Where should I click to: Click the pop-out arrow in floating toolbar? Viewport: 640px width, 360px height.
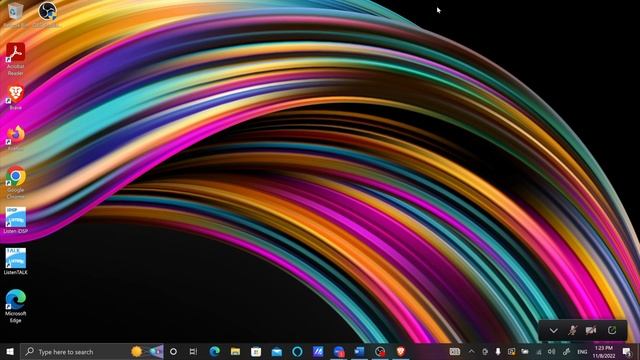[611, 331]
